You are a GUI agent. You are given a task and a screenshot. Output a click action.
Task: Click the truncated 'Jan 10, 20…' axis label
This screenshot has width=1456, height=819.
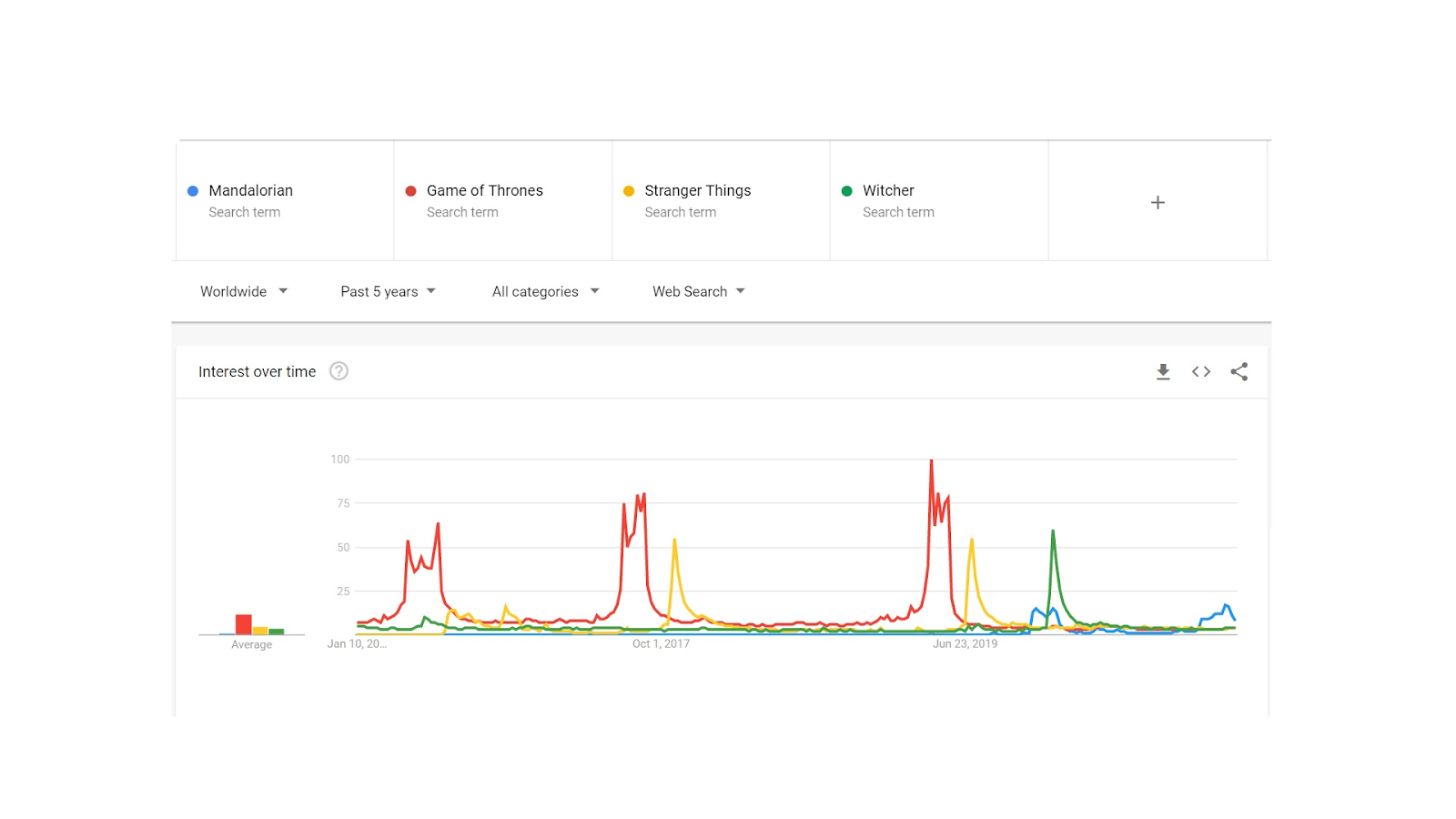[358, 643]
